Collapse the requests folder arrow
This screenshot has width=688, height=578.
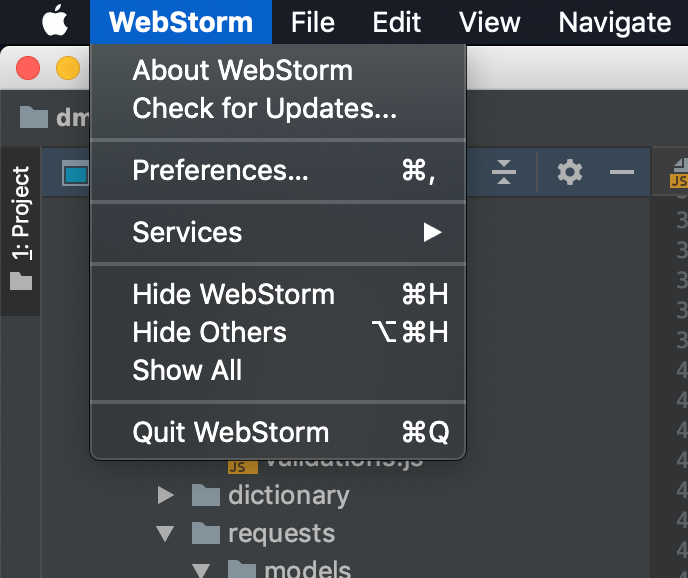(165, 534)
